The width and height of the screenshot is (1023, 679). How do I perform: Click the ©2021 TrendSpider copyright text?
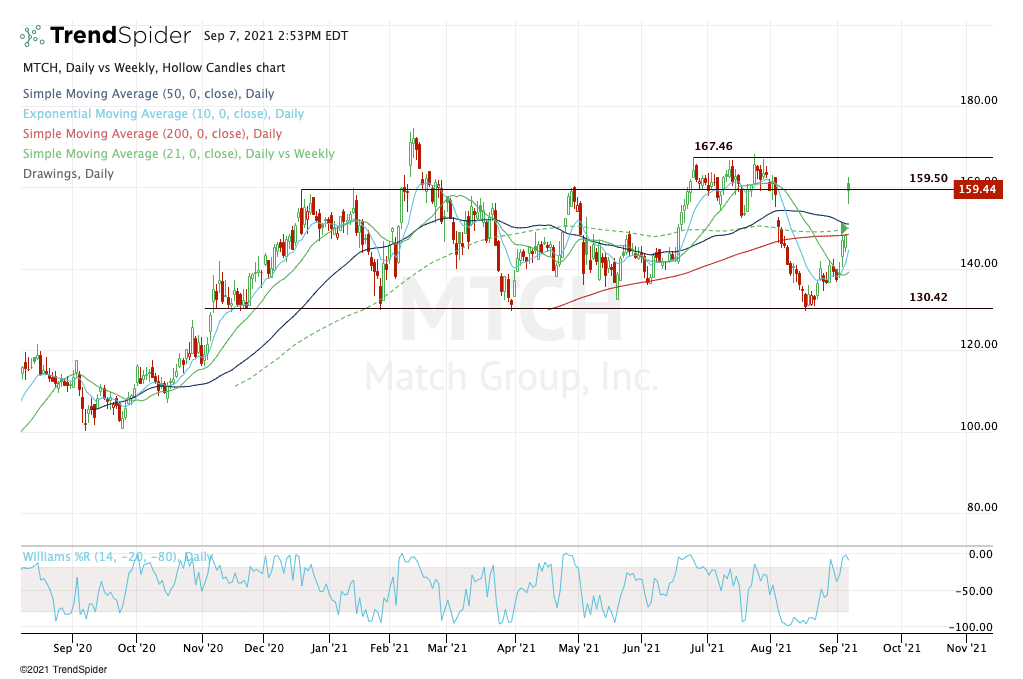pos(64,670)
